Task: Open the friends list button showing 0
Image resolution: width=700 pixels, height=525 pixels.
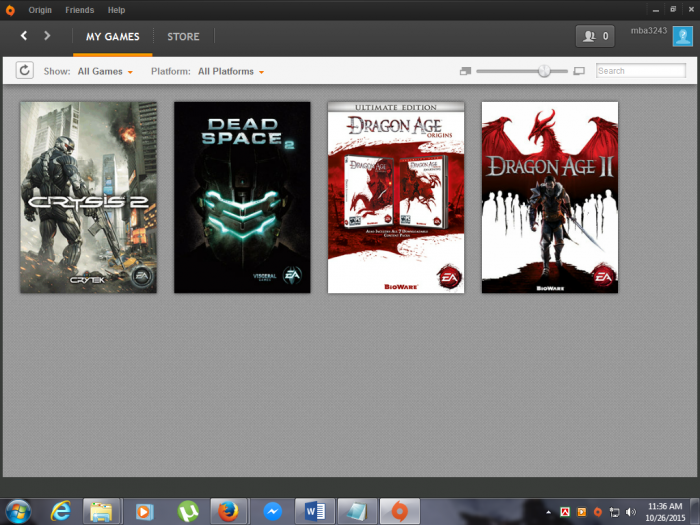Action: click(x=595, y=36)
